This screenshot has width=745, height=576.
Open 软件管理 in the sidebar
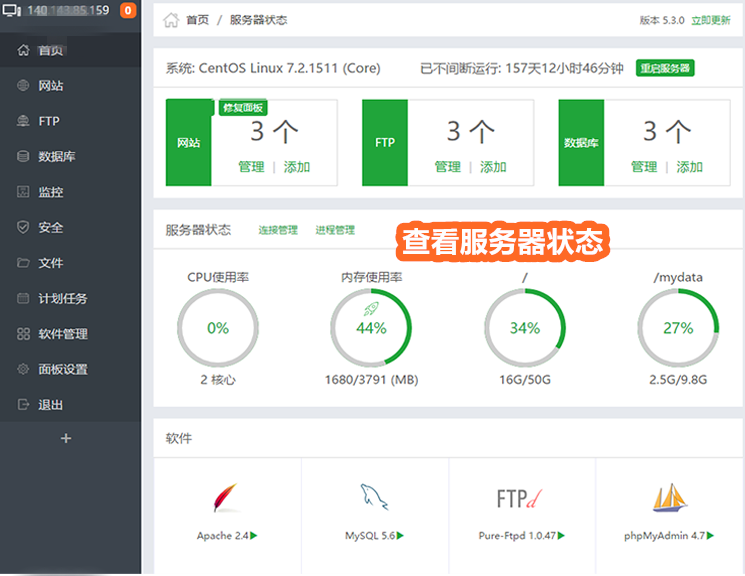[62, 334]
